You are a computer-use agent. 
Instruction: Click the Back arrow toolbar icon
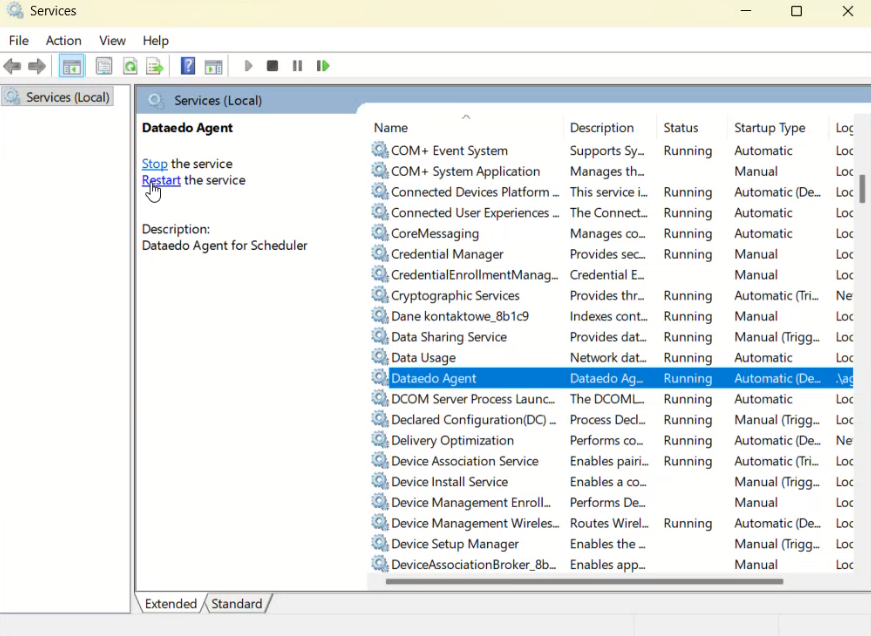(x=12, y=67)
